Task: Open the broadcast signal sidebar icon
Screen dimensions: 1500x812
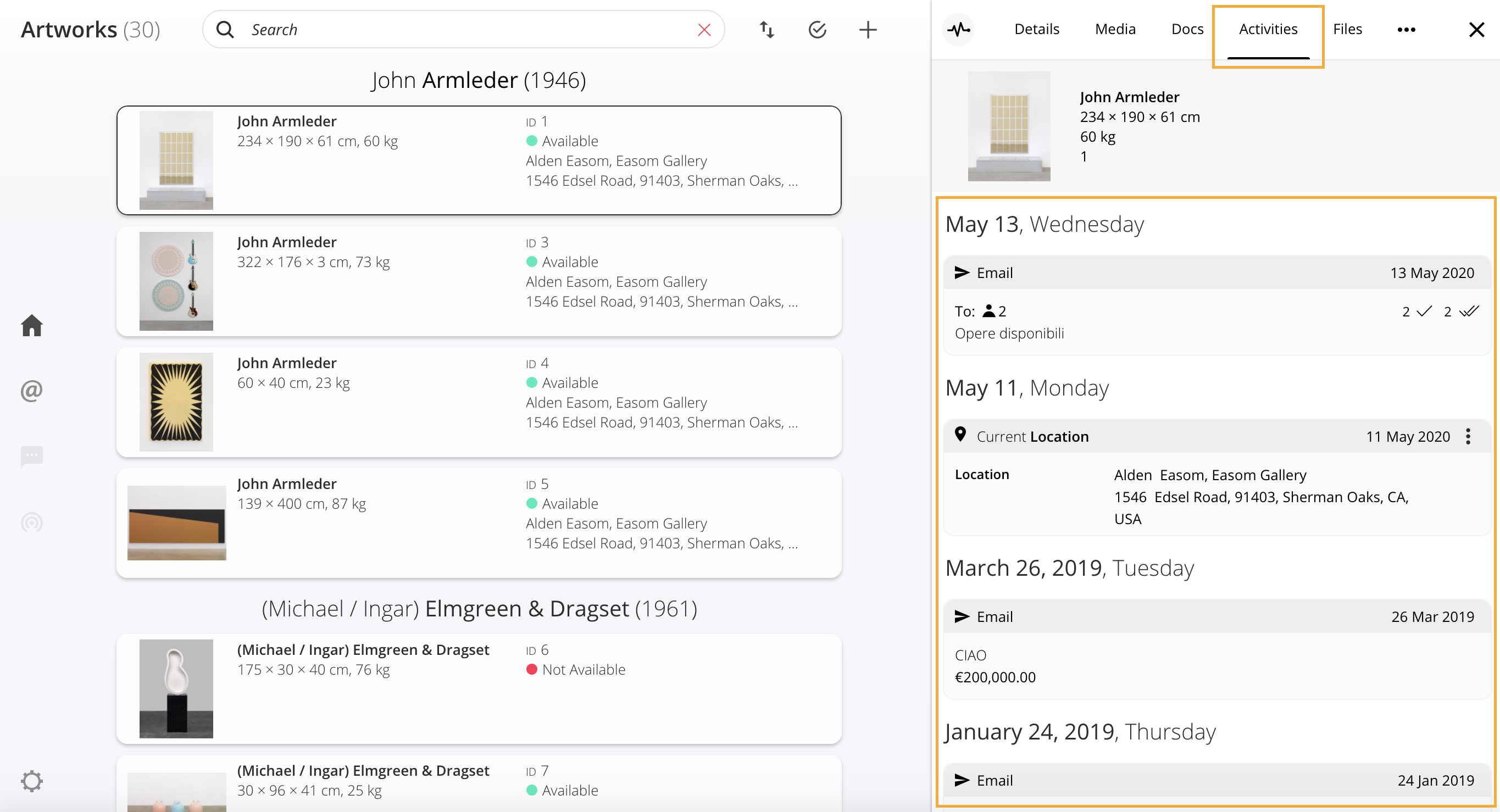Action: click(31, 522)
